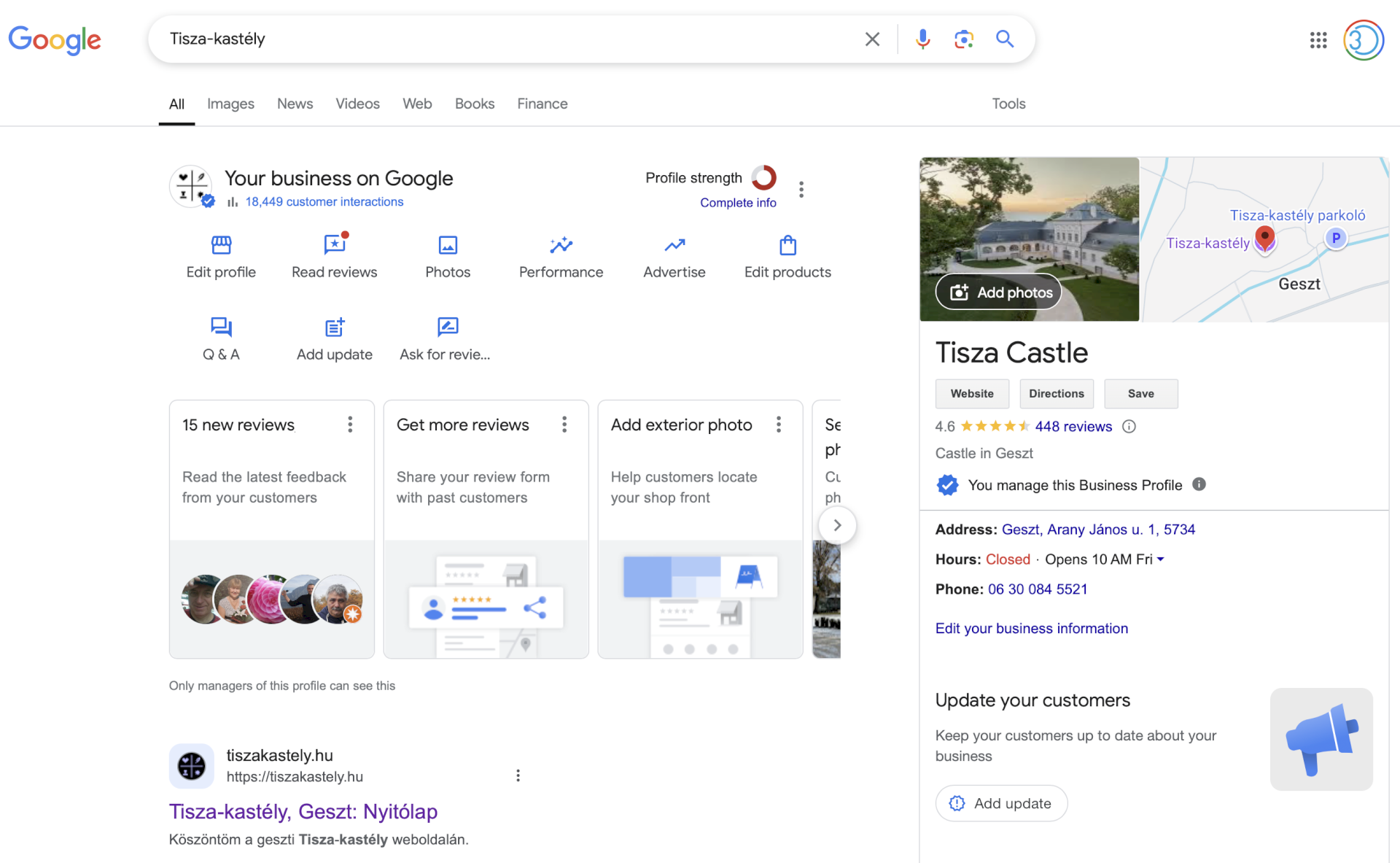The height and width of the screenshot is (863, 1400).
Task: Open options for 15 new reviews card
Action: (350, 425)
